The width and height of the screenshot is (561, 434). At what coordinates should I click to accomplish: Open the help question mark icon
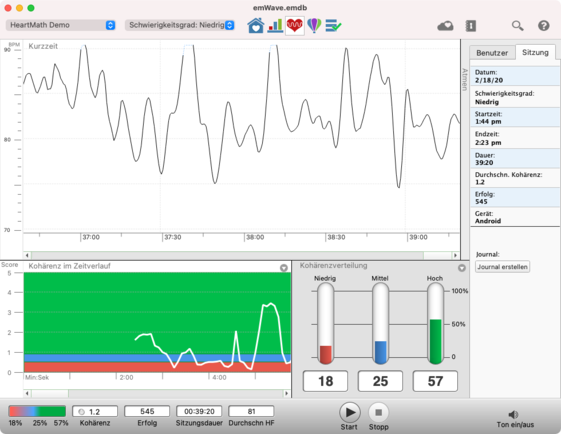click(x=543, y=26)
